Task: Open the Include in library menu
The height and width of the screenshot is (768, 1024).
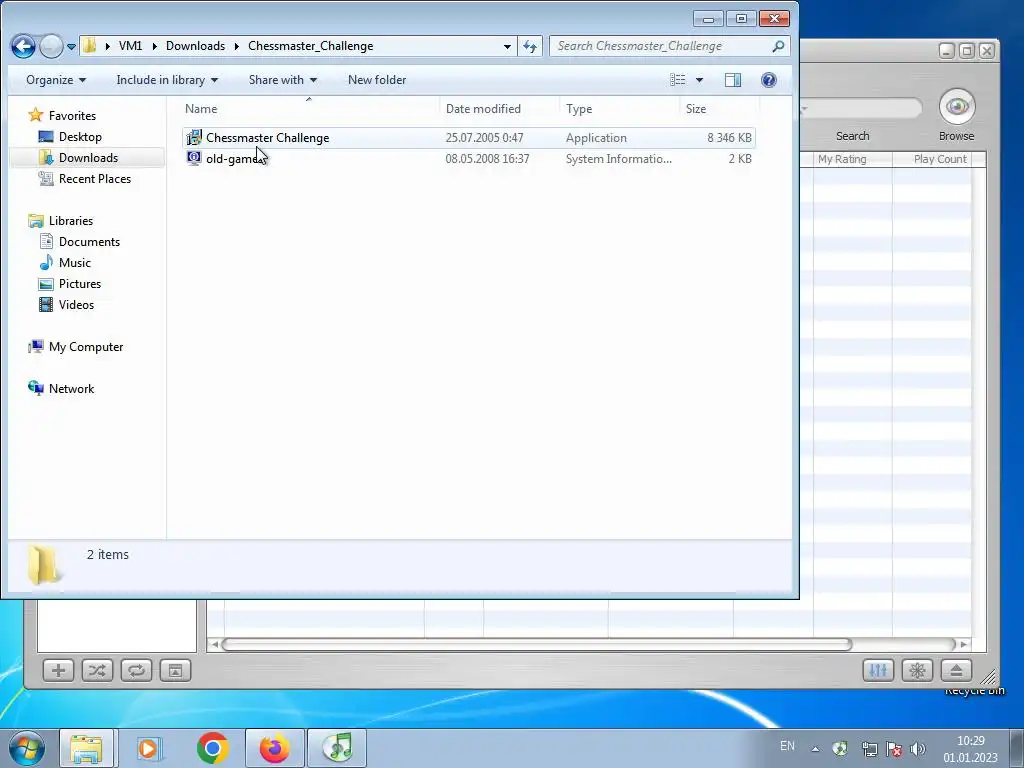Action: pos(167,80)
